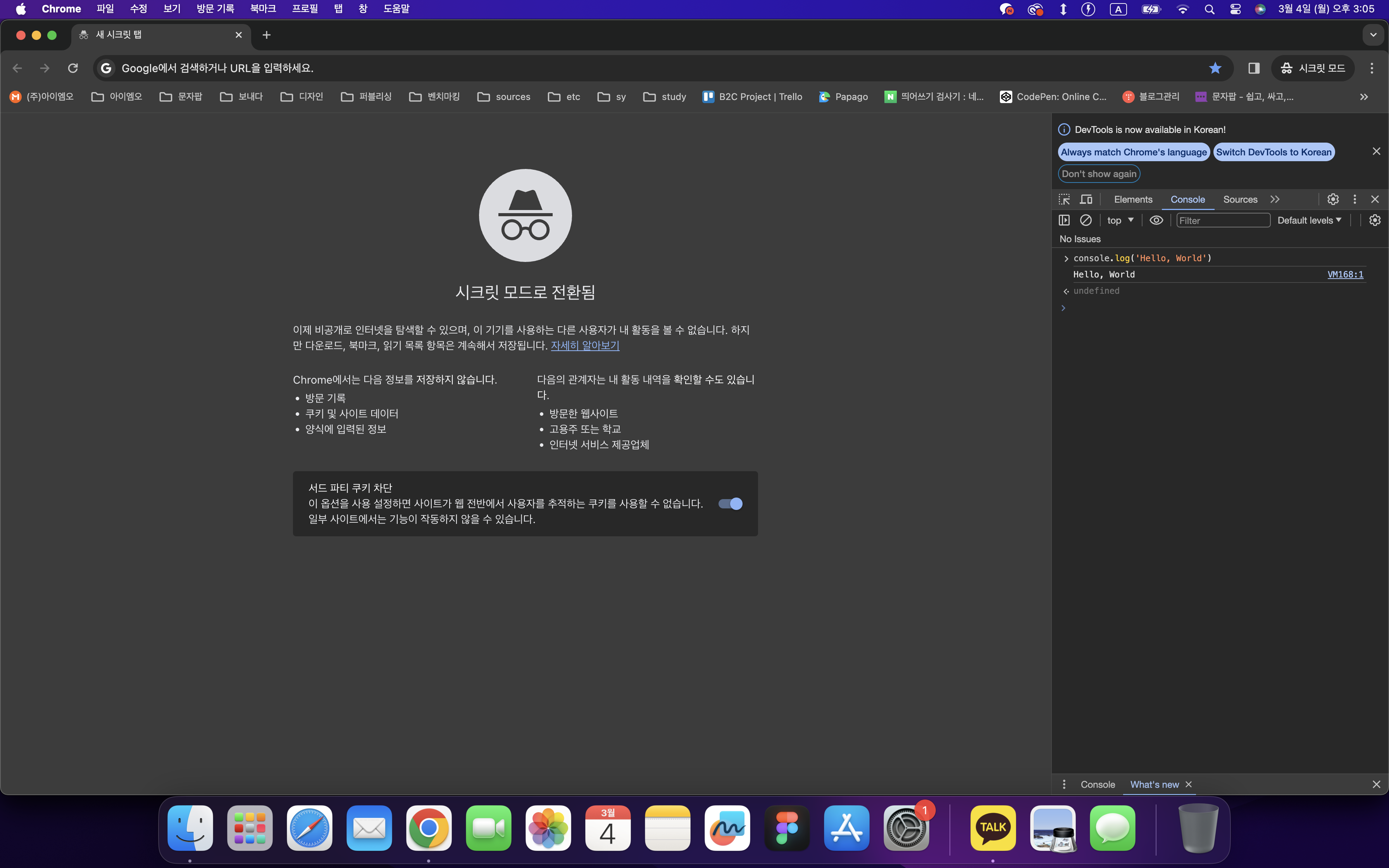Toggle the device toolbar icon in DevTools
This screenshot has height=868, width=1389.
coord(1086,199)
